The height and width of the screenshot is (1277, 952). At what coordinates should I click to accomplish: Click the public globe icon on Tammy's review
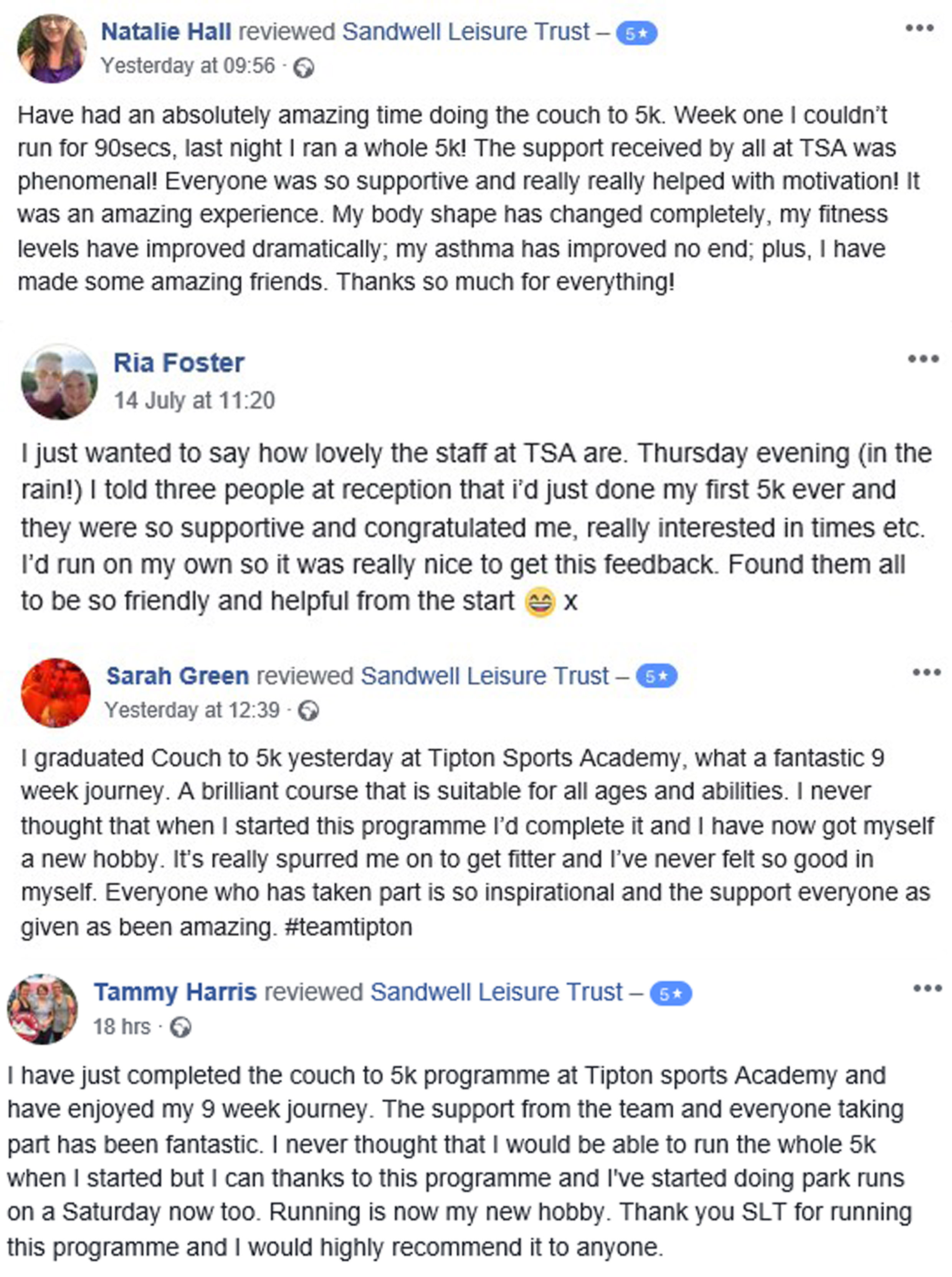[180, 1027]
